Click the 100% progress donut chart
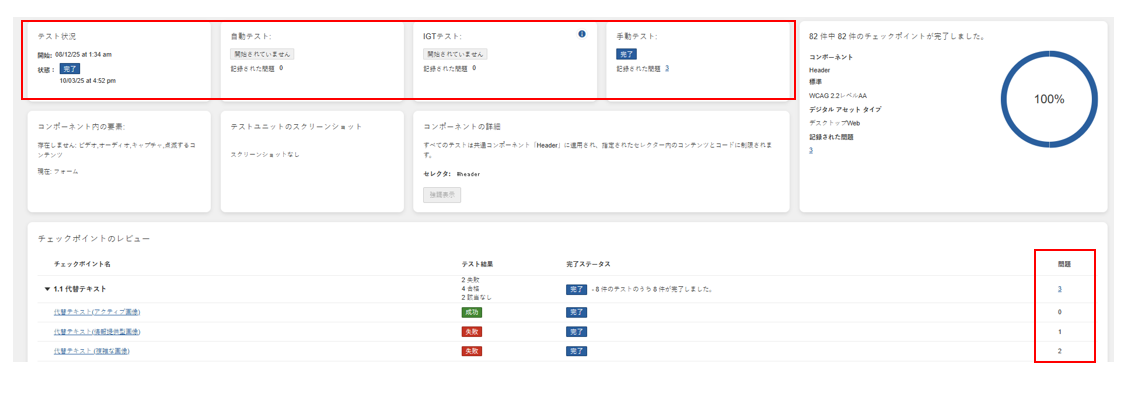The height and width of the screenshot is (420, 1127). point(1048,99)
